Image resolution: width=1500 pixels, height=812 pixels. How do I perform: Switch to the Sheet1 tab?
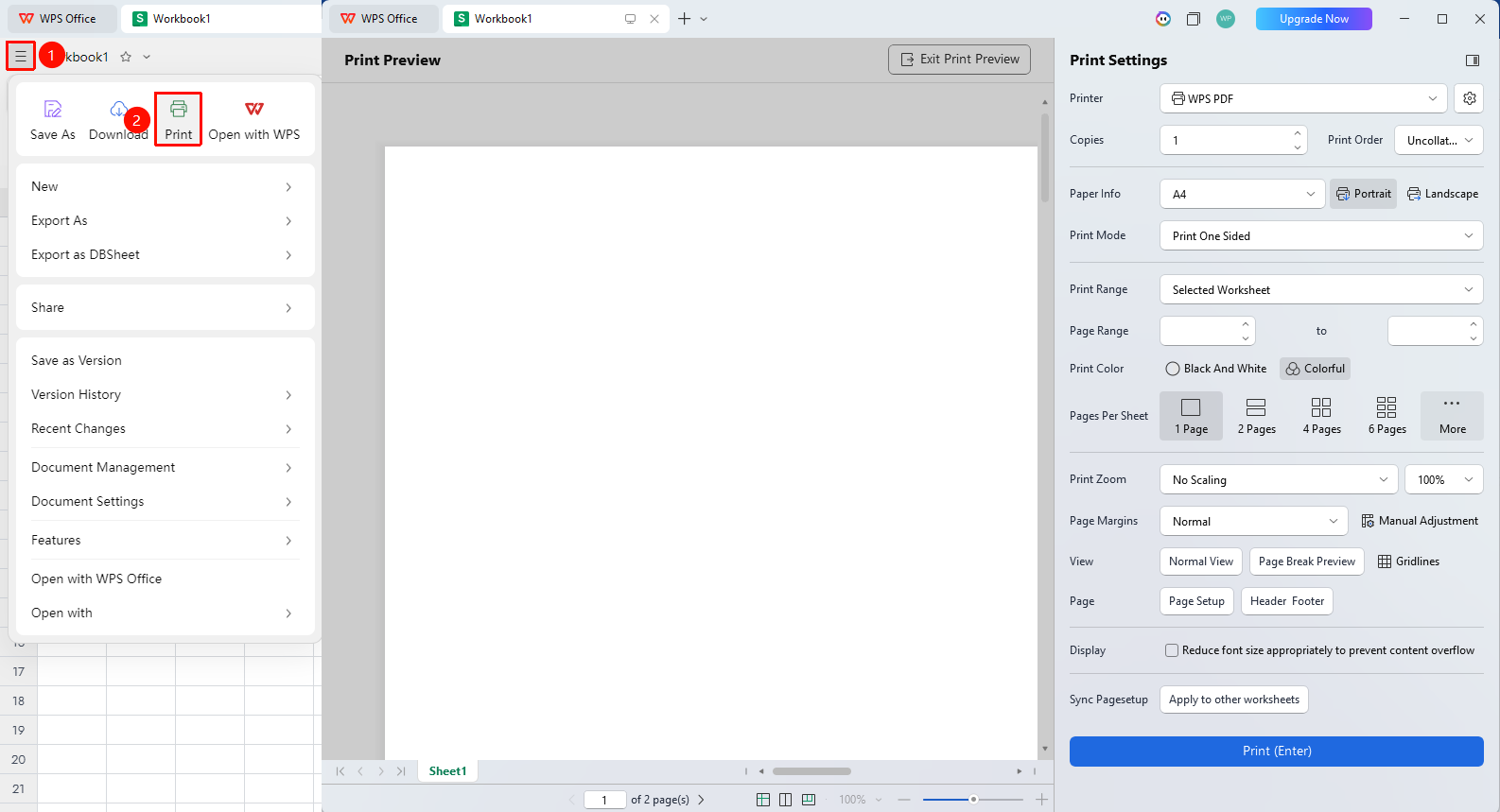(447, 771)
